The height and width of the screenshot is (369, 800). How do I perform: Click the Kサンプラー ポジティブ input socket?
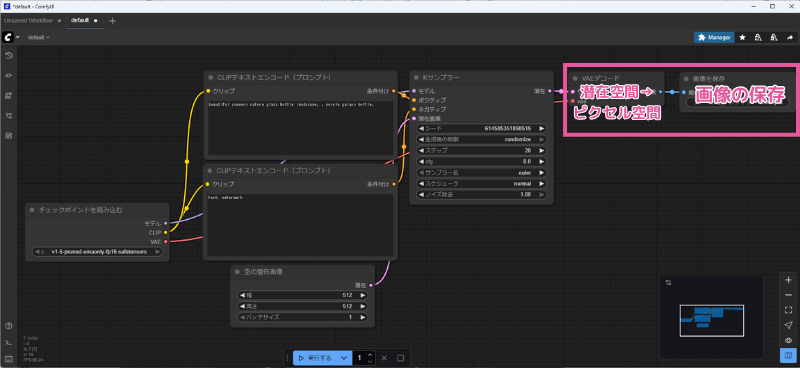414,100
